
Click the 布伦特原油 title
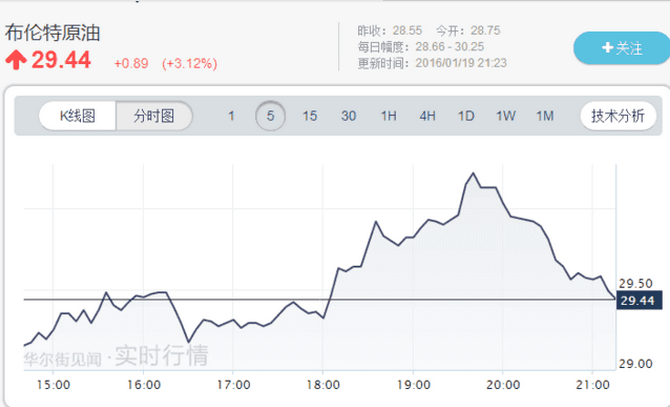53,33
